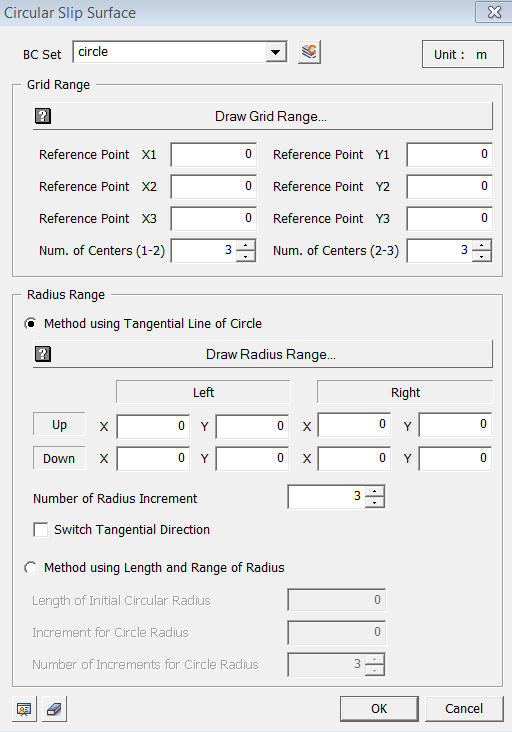Increase Num. of Centers (1-2) value

click(245, 245)
